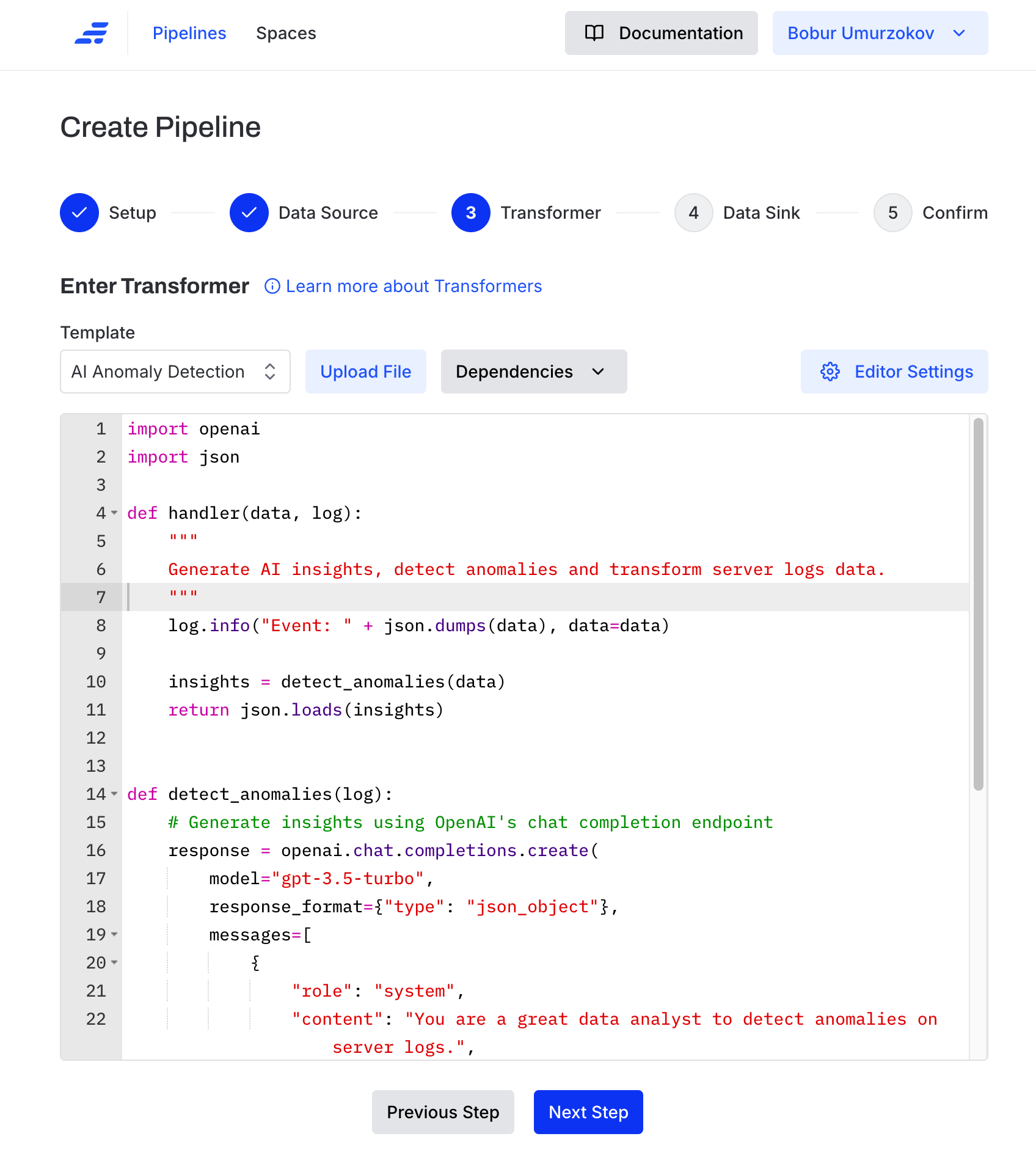Click the Enter Transformer heading
The image size is (1036, 1161).
click(155, 286)
